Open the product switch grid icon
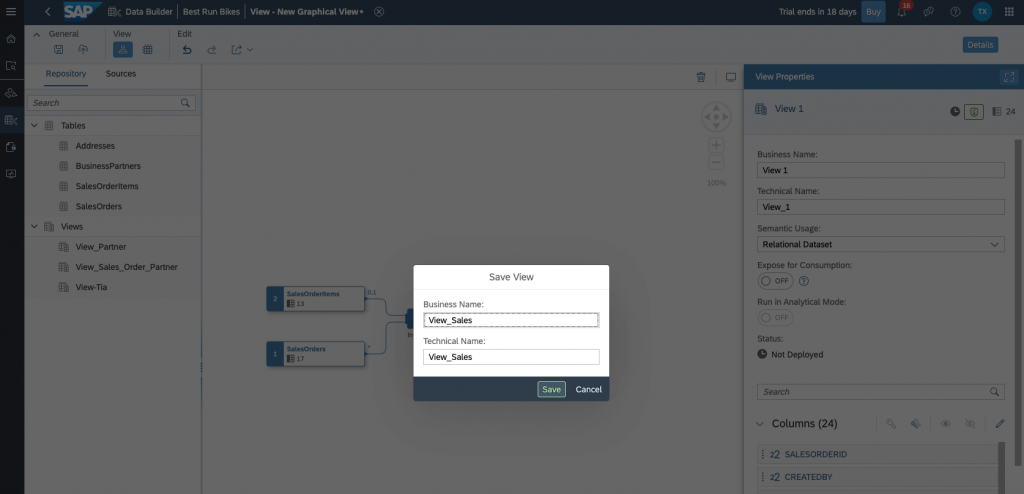The image size is (1024, 494). coord(1009,12)
